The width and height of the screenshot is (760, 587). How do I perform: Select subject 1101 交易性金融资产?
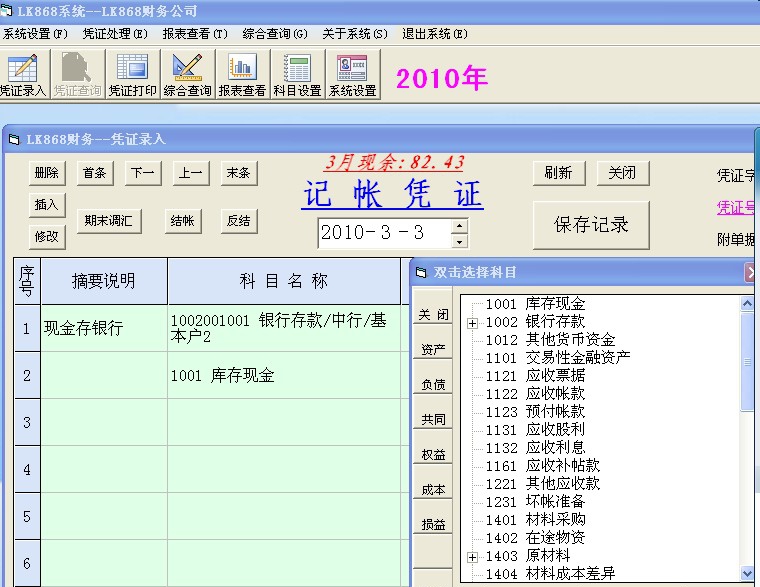coord(558,358)
